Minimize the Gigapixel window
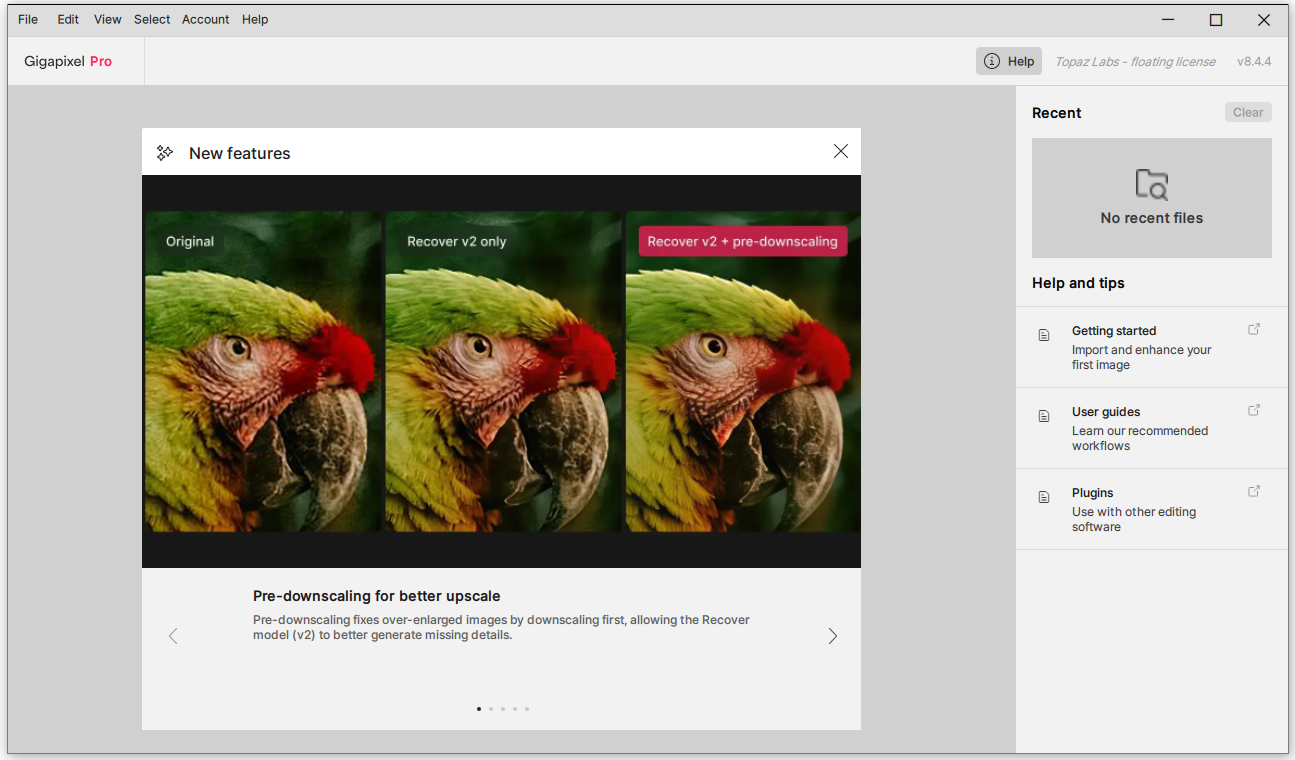The image size is (1295, 760). [1168, 20]
